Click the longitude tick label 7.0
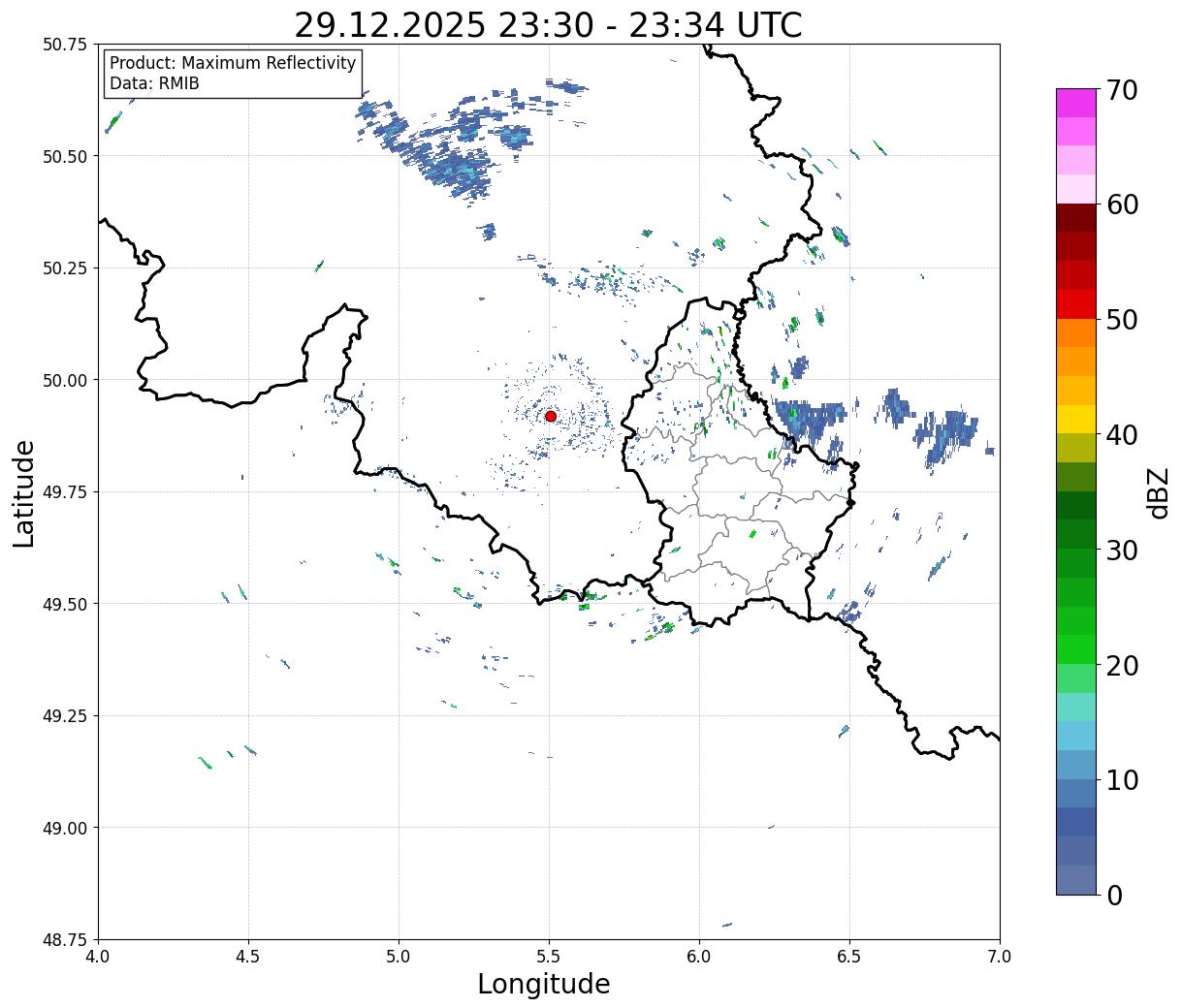 pos(1000,957)
